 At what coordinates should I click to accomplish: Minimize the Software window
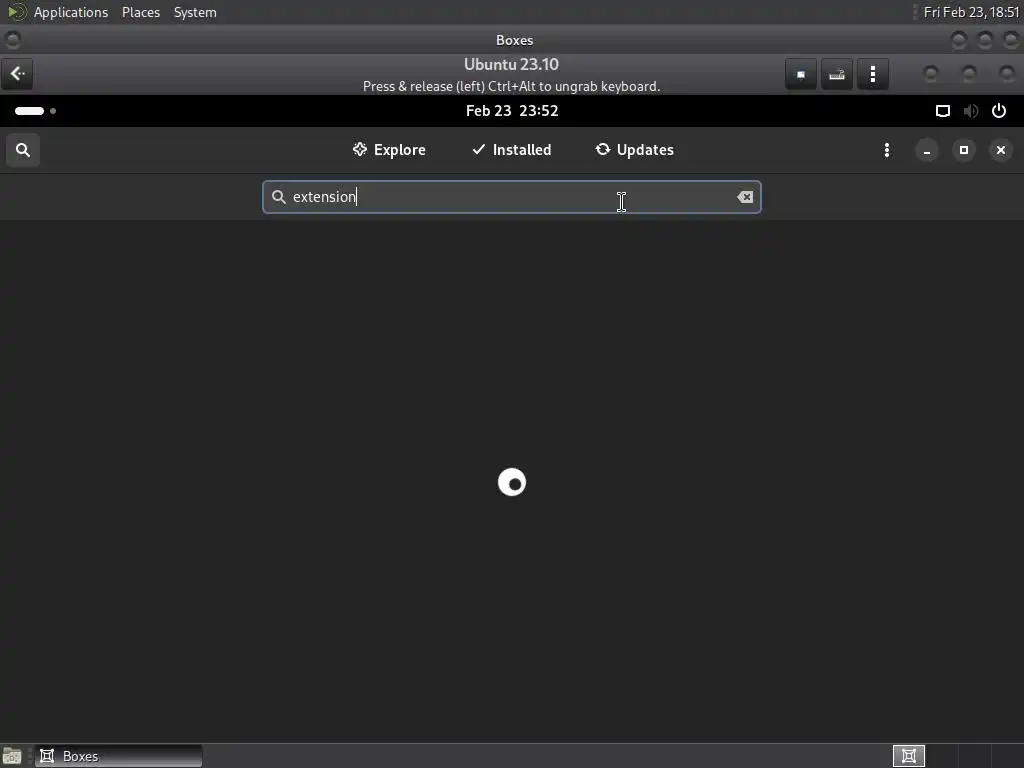927,150
